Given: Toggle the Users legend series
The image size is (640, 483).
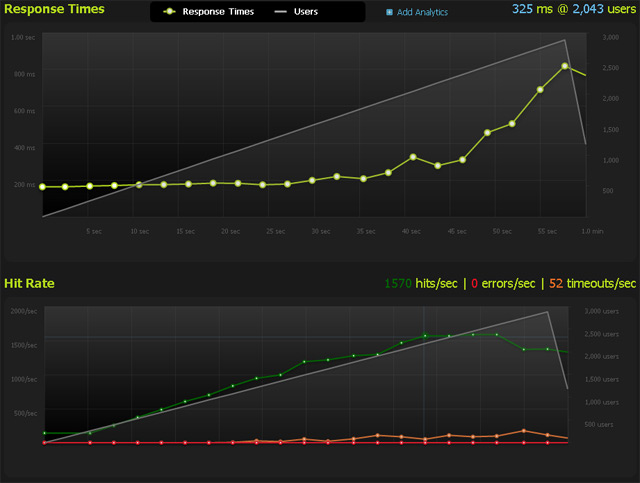Looking at the screenshot, I should (306, 12).
